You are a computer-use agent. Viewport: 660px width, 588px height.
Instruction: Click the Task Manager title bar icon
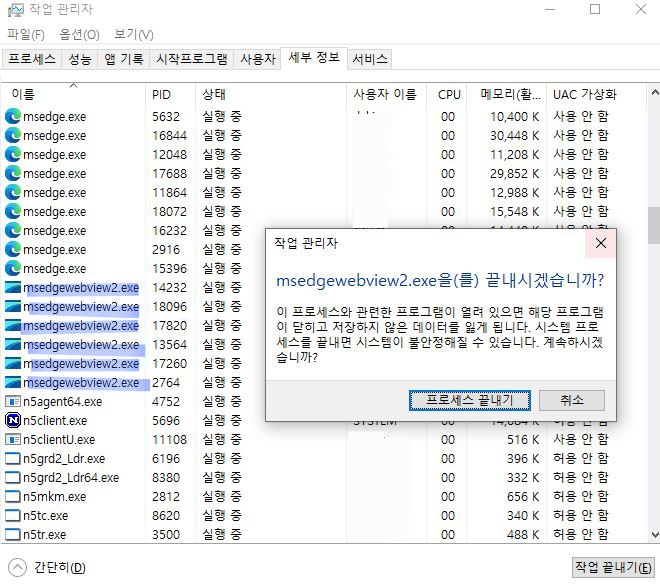click(16, 10)
